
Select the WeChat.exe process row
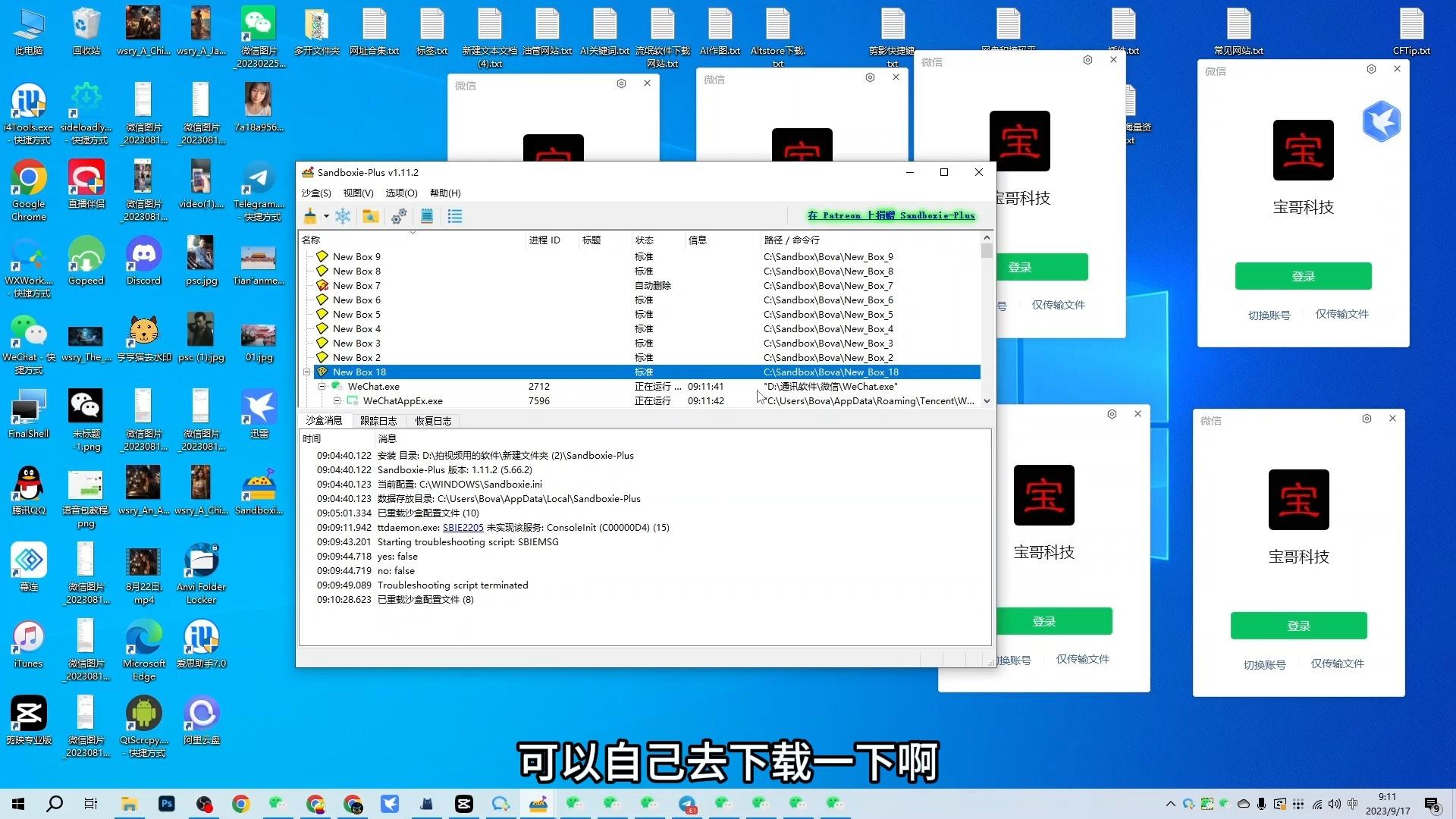(x=641, y=387)
